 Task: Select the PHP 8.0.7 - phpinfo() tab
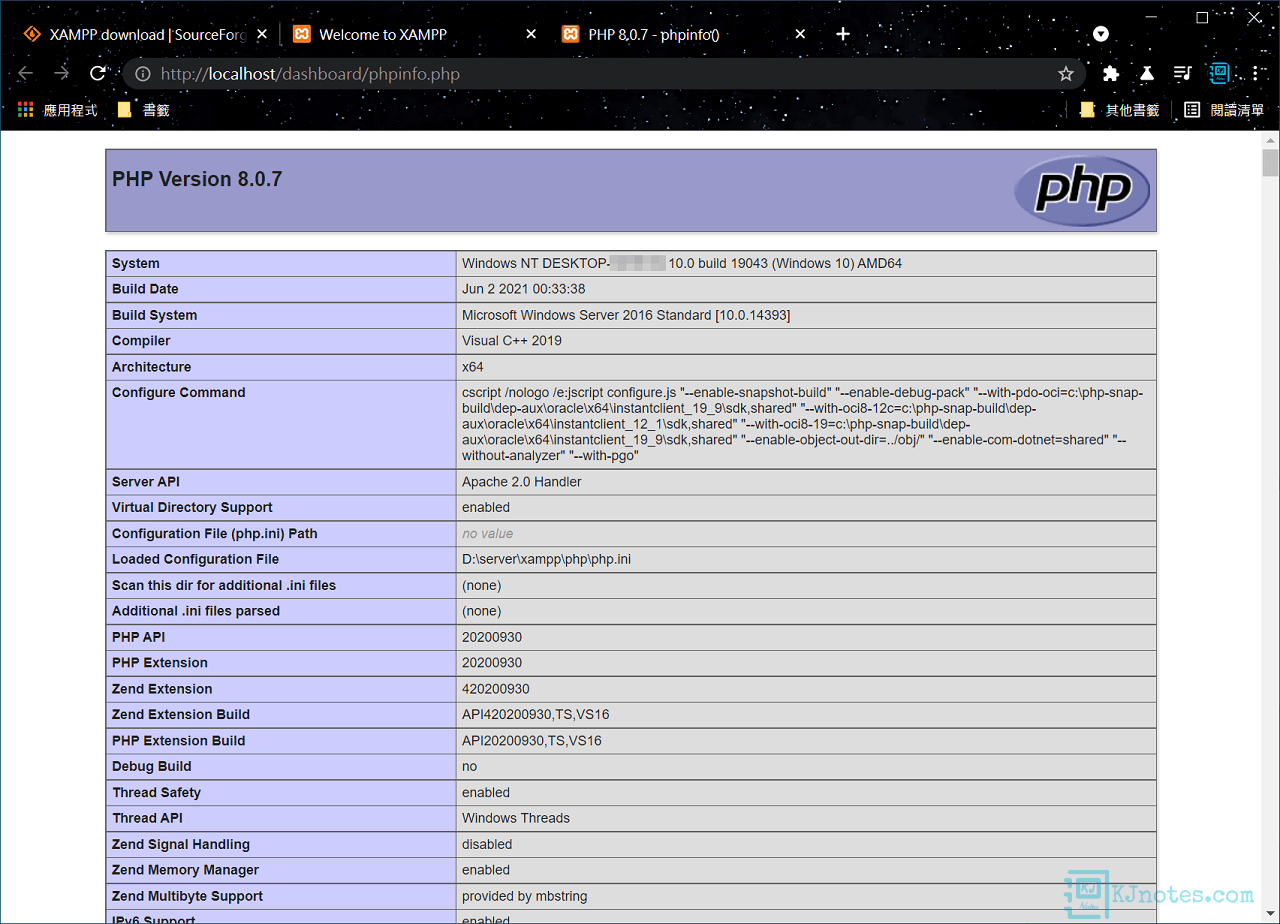tap(683, 34)
